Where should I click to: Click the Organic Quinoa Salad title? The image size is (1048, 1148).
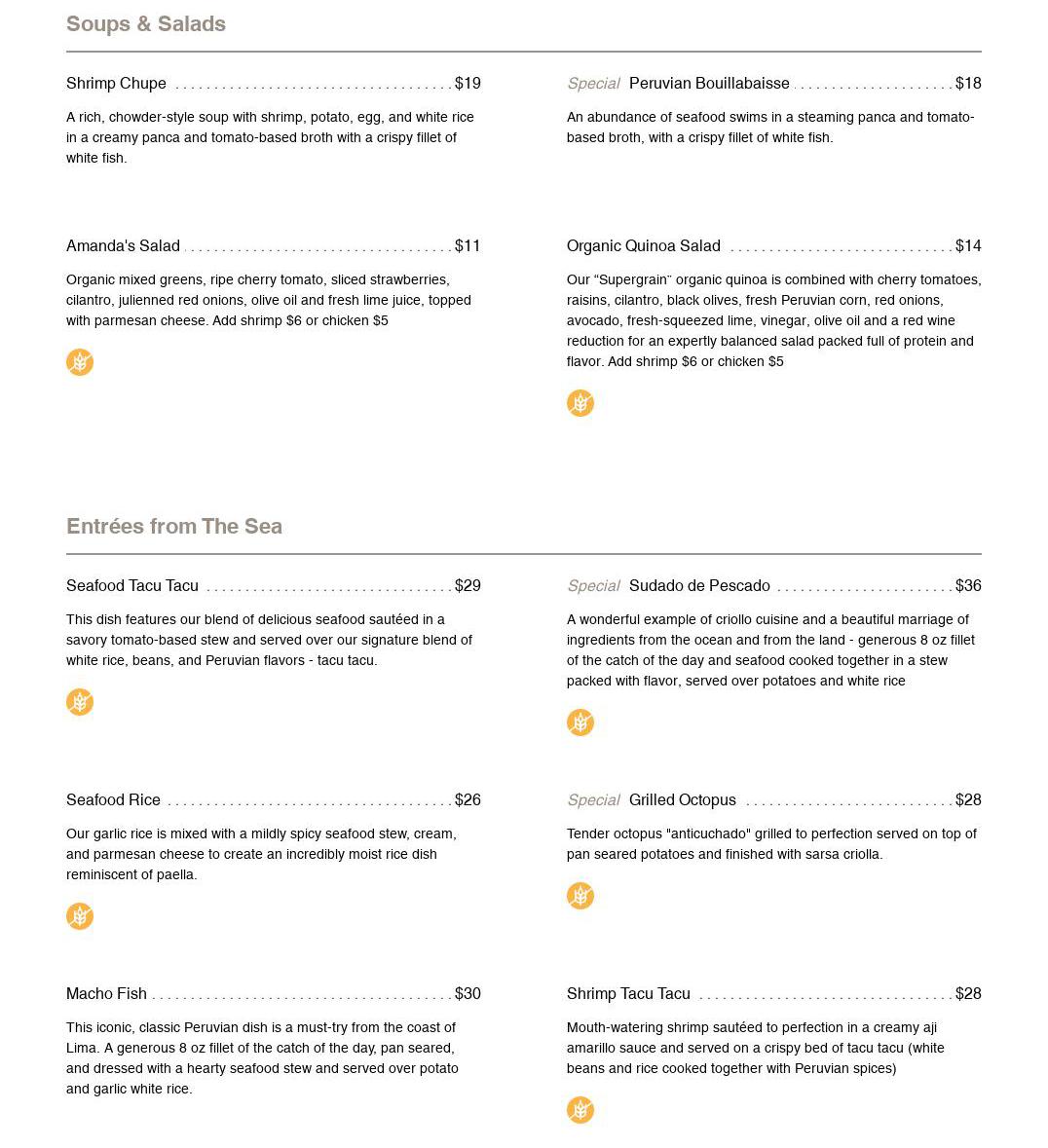coord(644,246)
